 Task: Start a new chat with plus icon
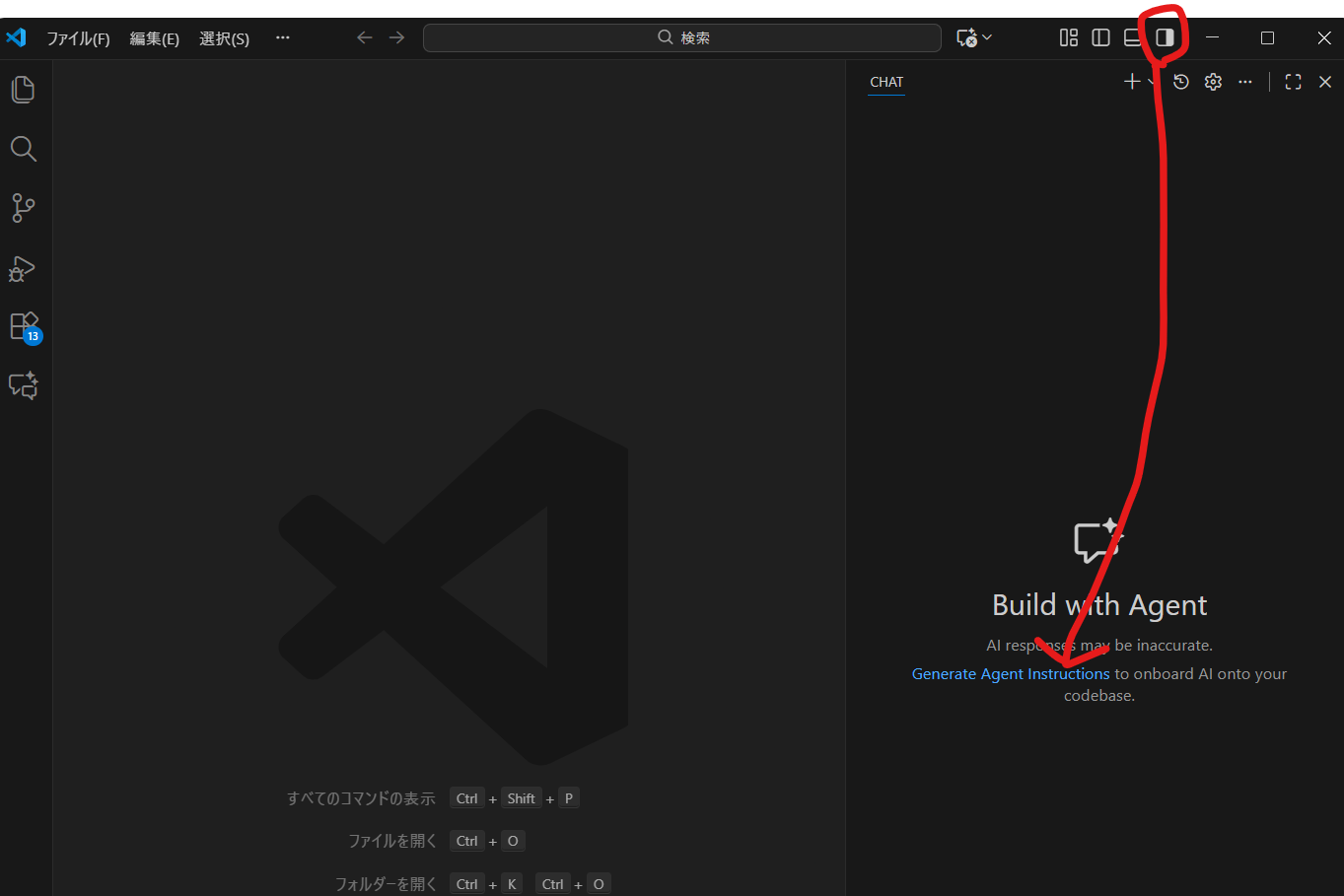point(1132,82)
